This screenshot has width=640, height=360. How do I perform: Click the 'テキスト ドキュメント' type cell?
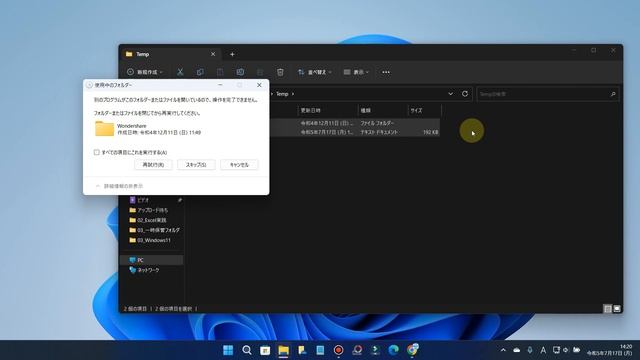click(379, 132)
